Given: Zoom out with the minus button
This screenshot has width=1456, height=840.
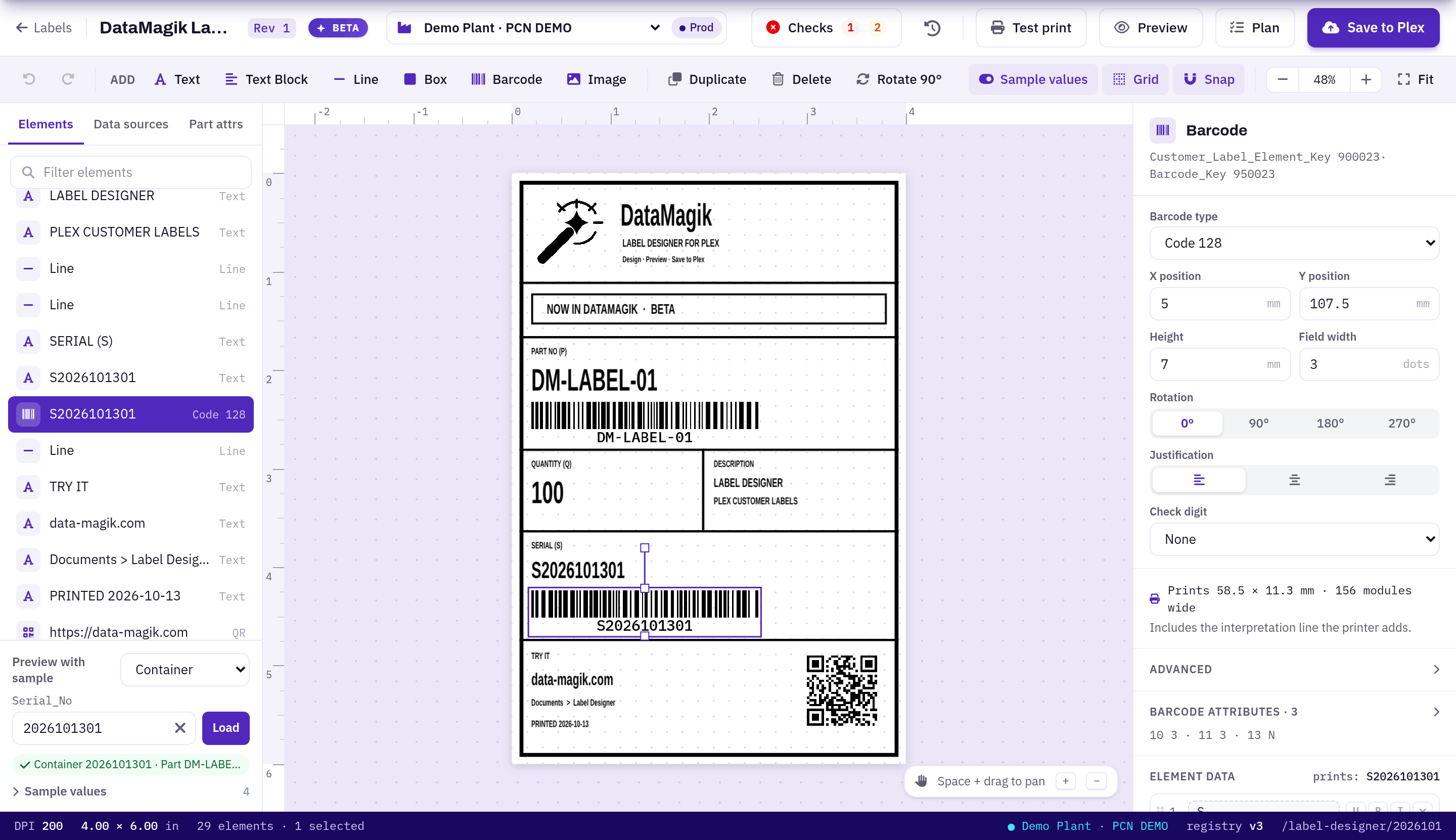Looking at the screenshot, I should [1282, 80].
